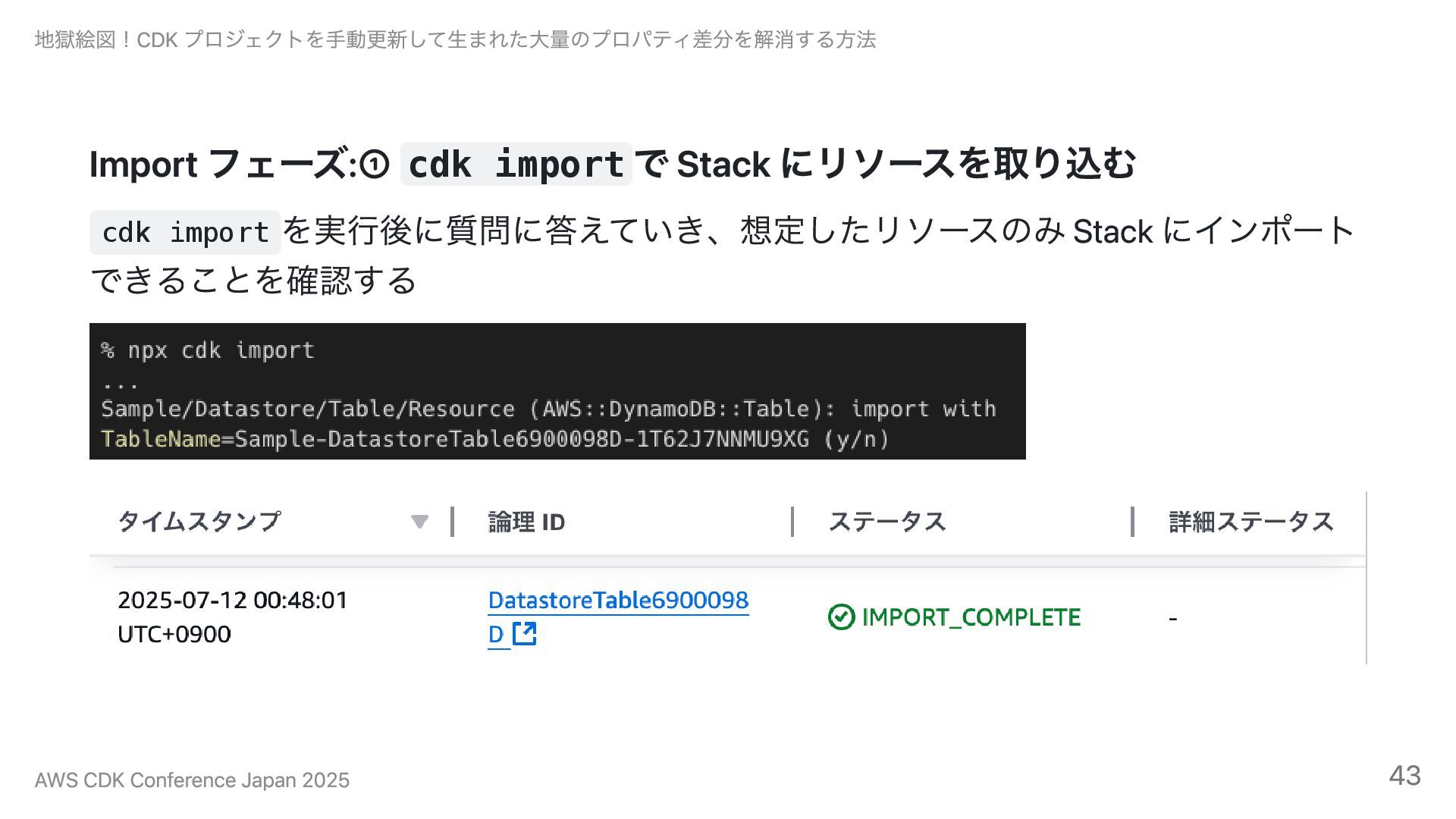Click the slide title at the top
Viewport: 1456px width, 819px height.
(455, 39)
